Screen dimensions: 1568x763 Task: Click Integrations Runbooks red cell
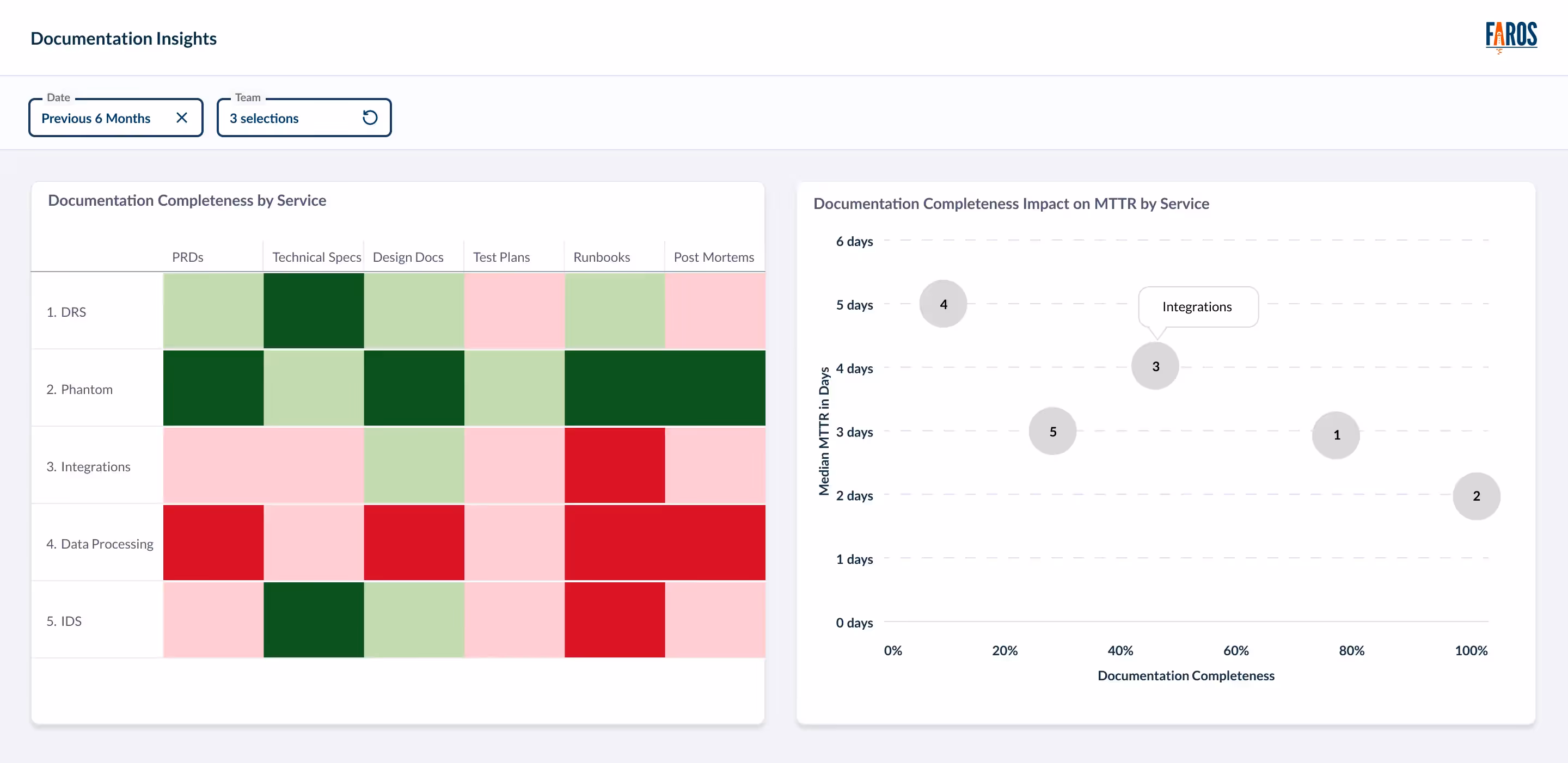[614, 465]
